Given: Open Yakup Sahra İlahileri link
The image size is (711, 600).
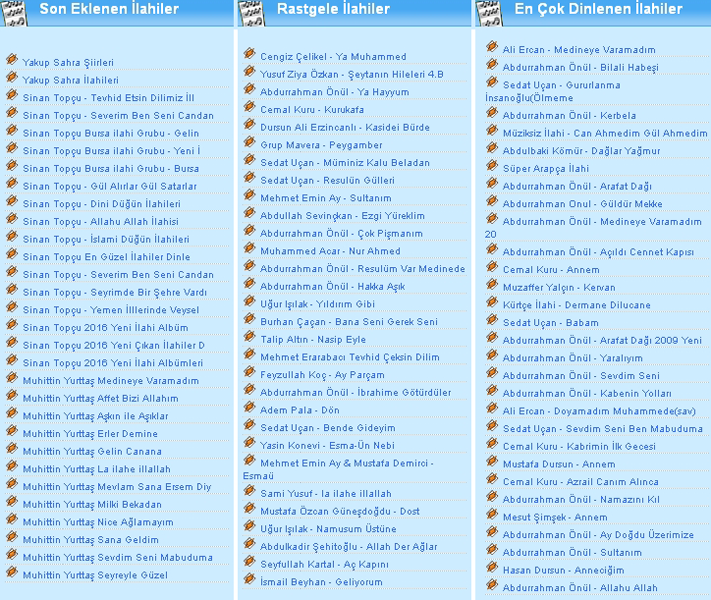Looking at the screenshot, I should [x=71, y=80].
